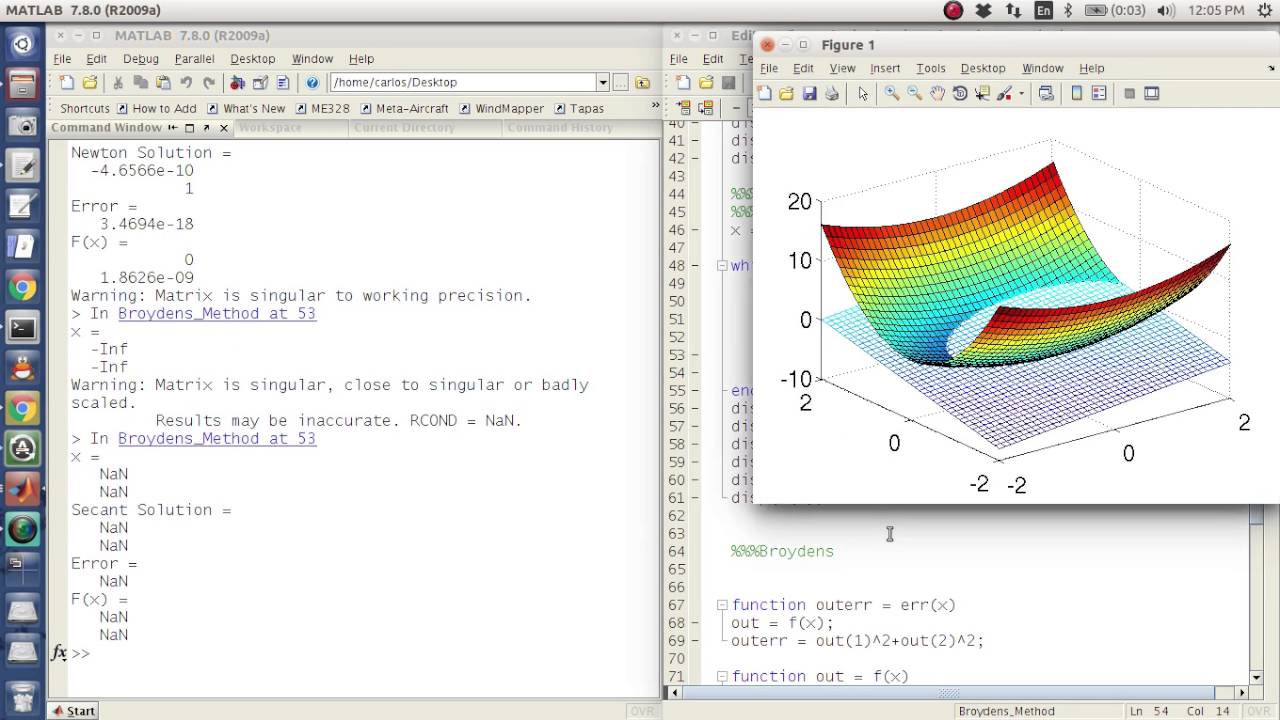Image resolution: width=1280 pixels, height=720 pixels.
Task: Click the volume icon in system tray
Action: tap(1166, 10)
